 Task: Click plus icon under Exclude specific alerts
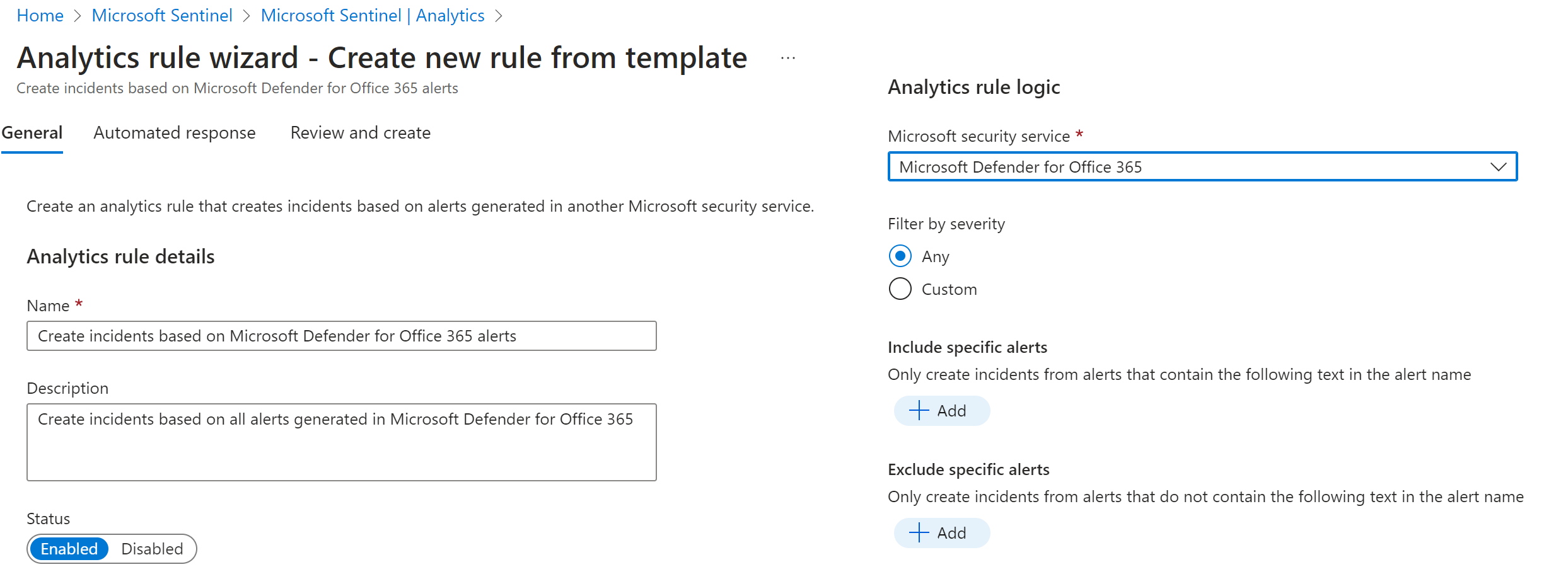(x=919, y=533)
